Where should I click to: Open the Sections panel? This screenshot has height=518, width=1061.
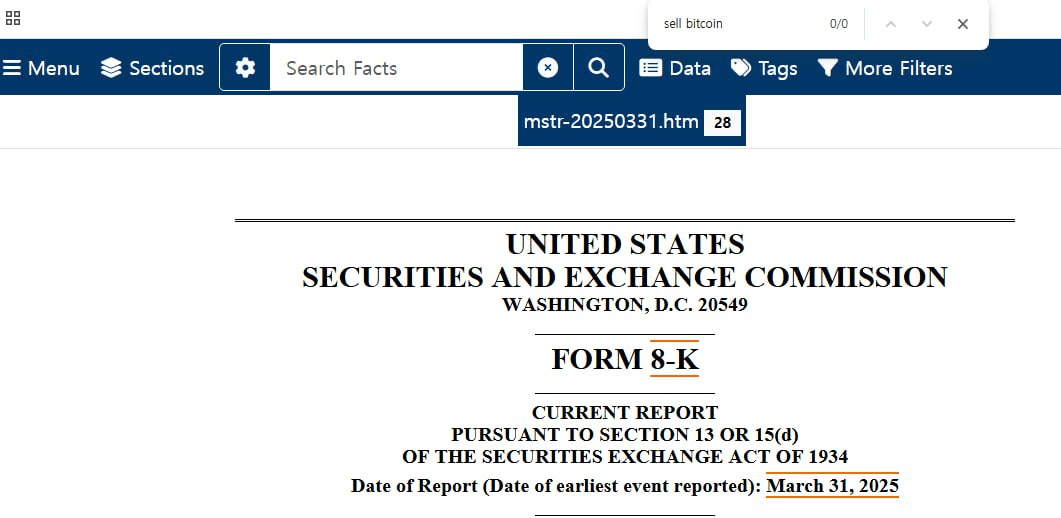coord(152,68)
